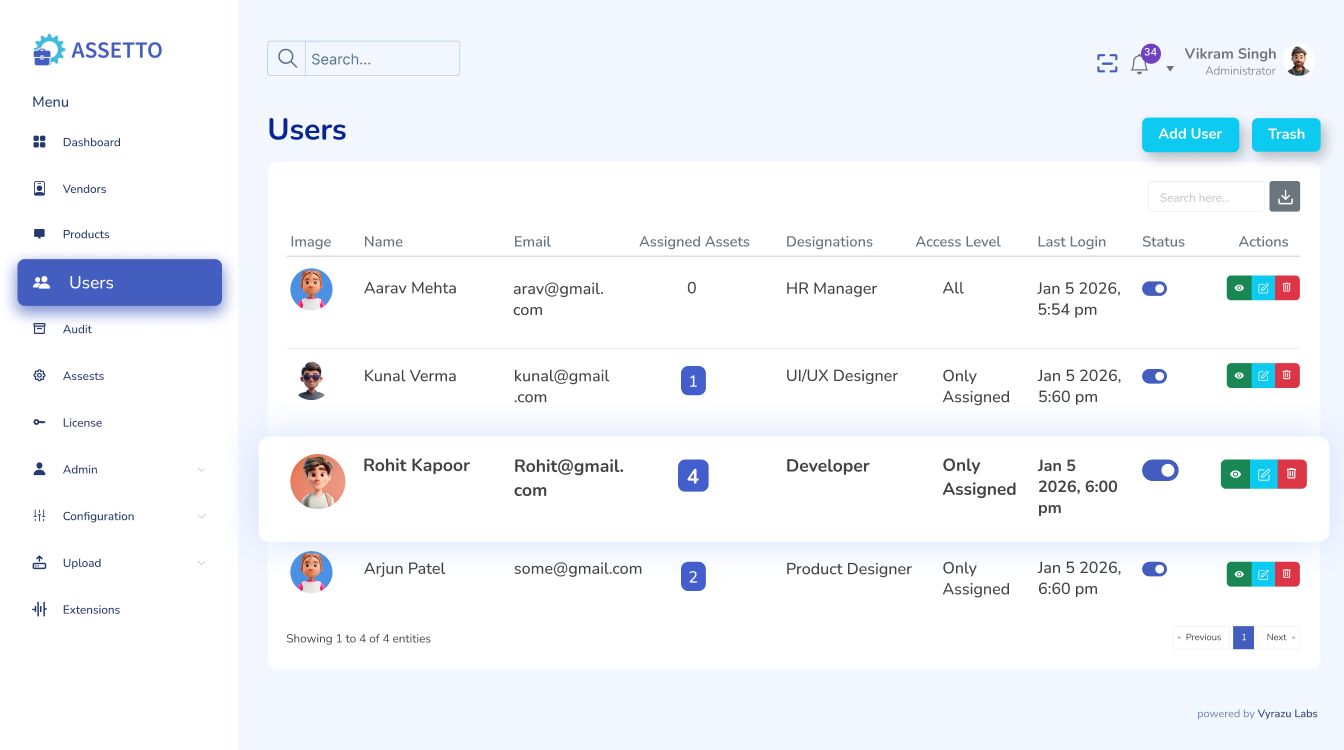Click the table 'Search here' field
Image resolution: width=1344 pixels, height=750 pixels.
pyautogui.click(x=1205, y=197)
